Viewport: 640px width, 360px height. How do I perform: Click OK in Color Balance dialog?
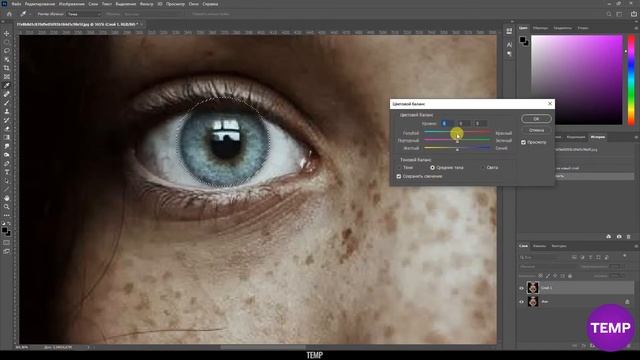pyautogui.click(x=536, y=119)
